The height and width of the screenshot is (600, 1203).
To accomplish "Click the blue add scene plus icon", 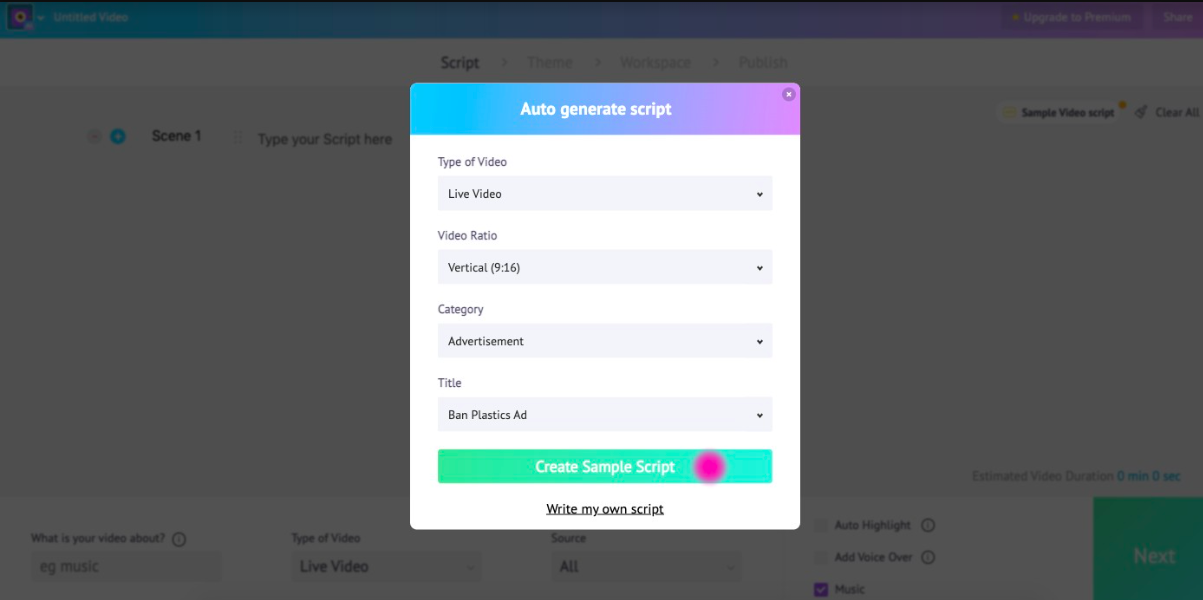I will click(x=118, y=136).
